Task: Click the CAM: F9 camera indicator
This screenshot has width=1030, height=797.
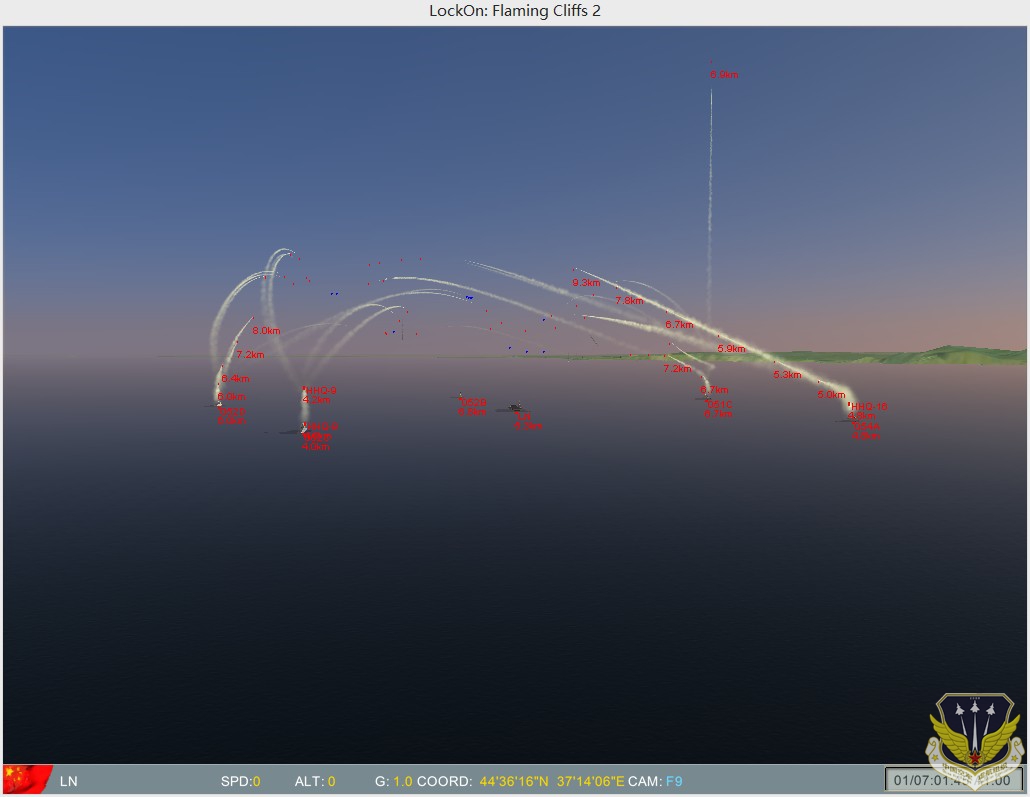Action: (655, 781)
